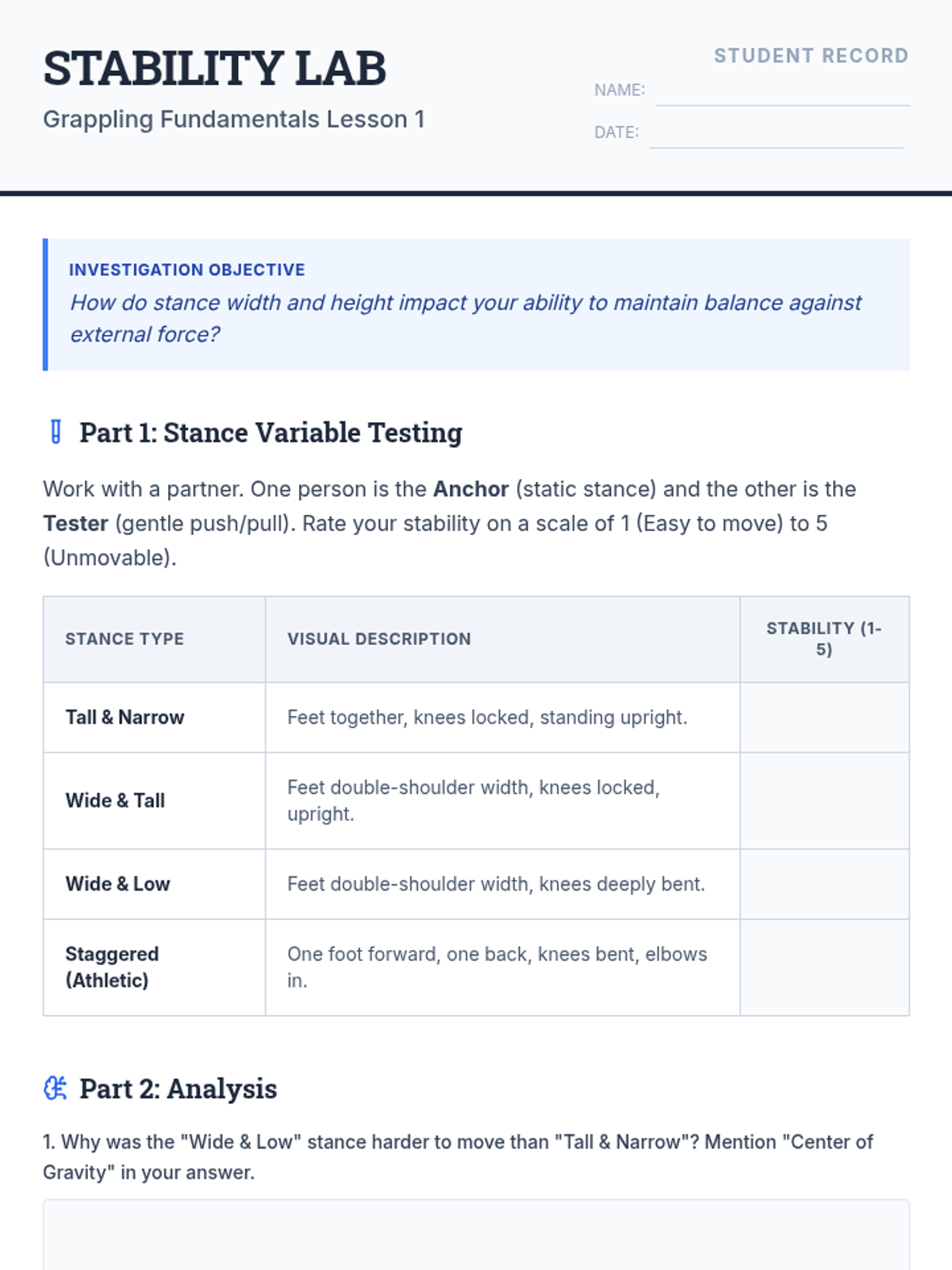Screen dimensions: 952x1270
Task: Click stability cell for Tall & Narrow
Action: click(x=824, y=718)
